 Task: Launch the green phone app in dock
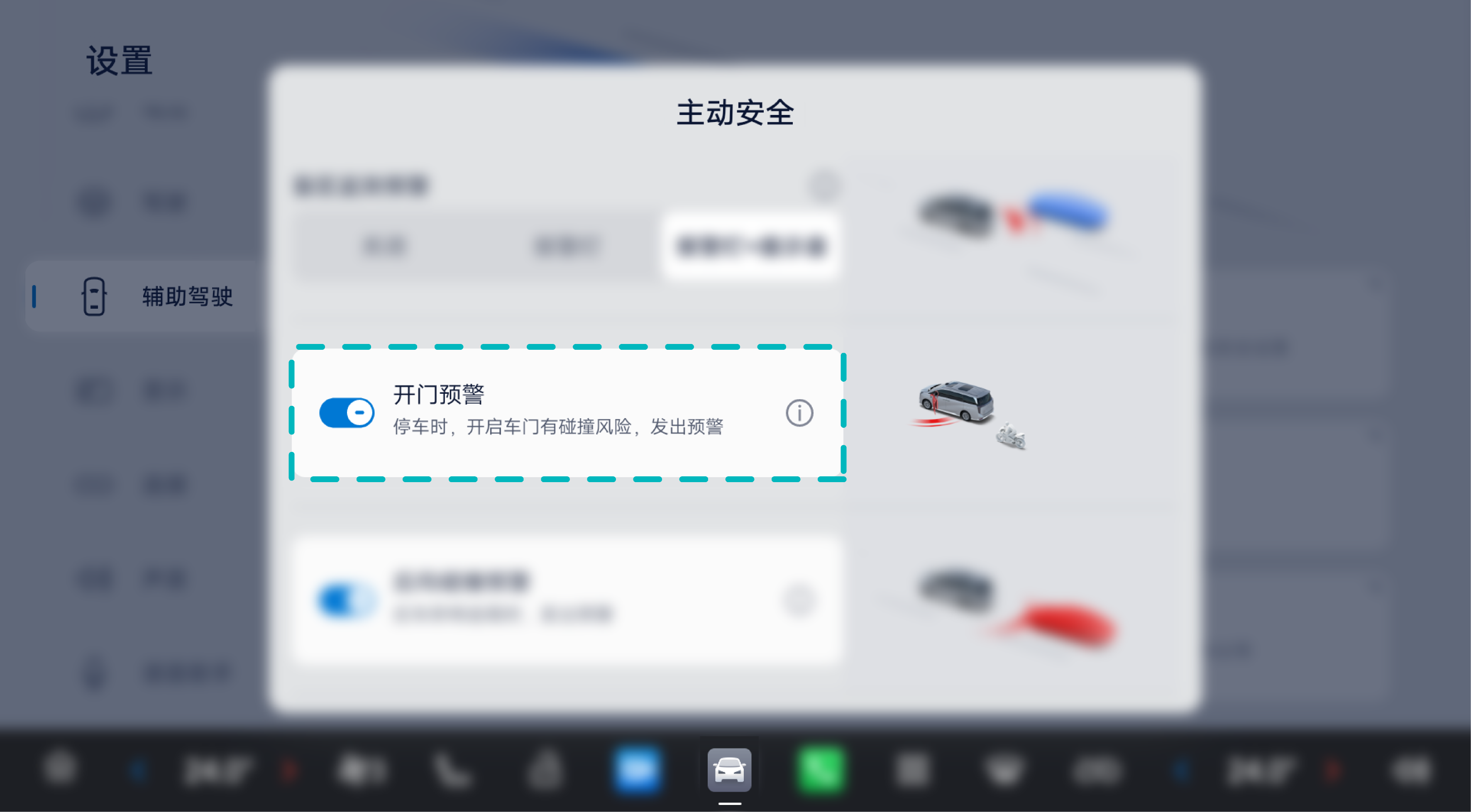tap(821, 770)
